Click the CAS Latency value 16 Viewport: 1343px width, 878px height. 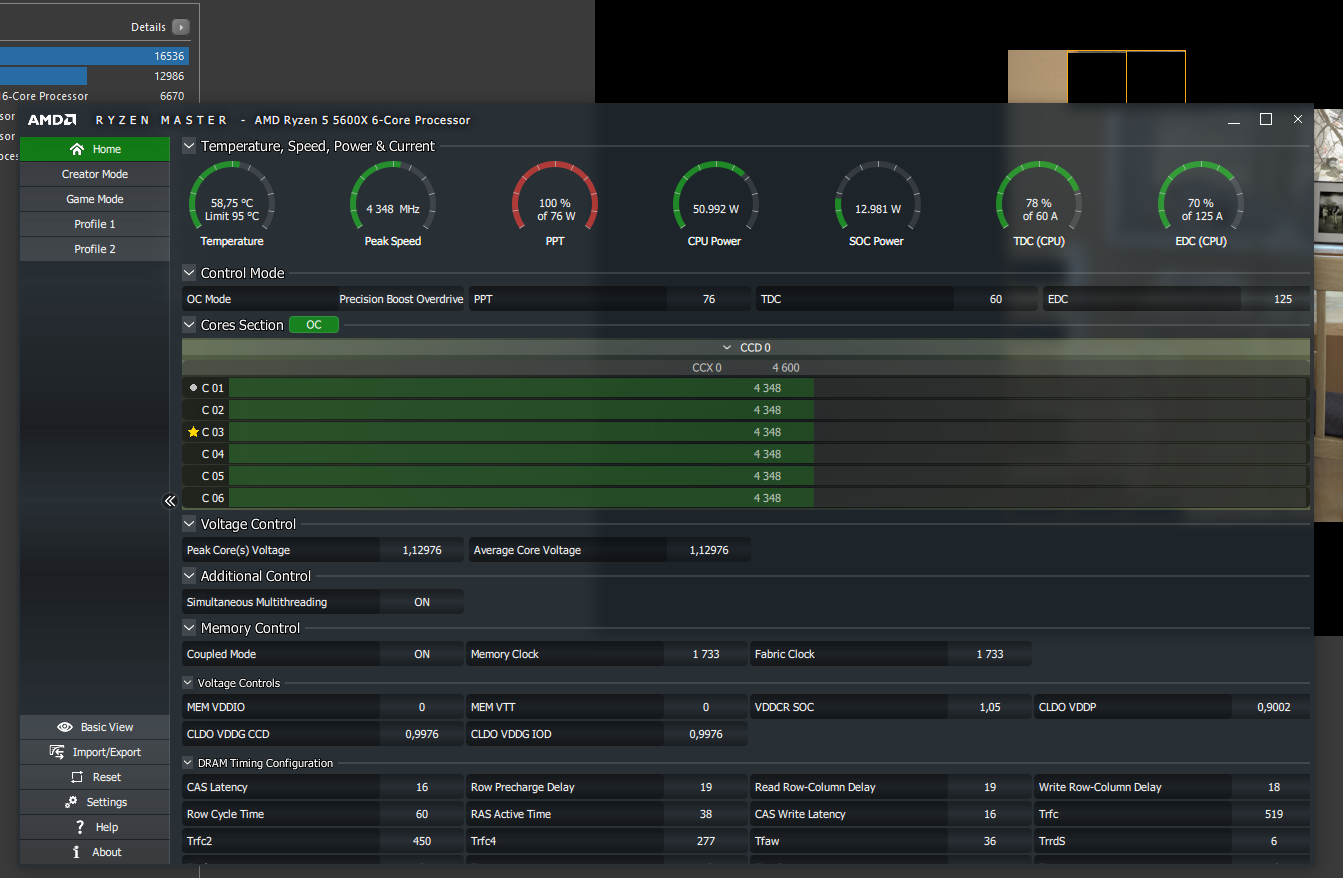point(422,787)
